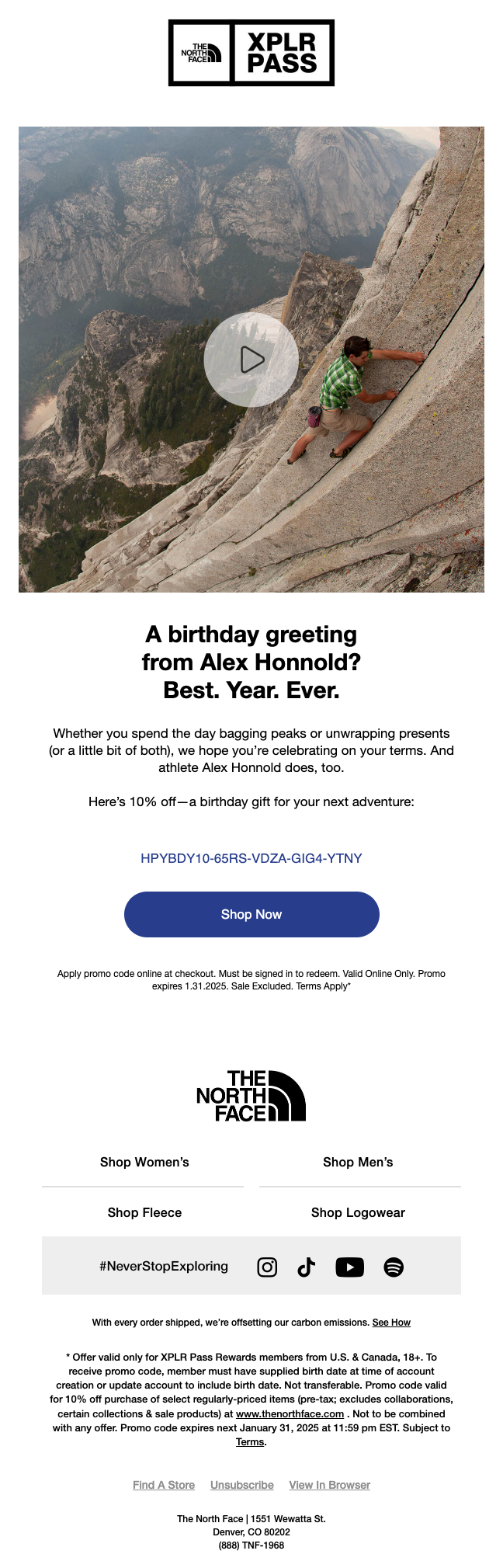Open The North Face YouTube icon
The width and height of the screenshot is (503, 1568).
(349, 1267)
